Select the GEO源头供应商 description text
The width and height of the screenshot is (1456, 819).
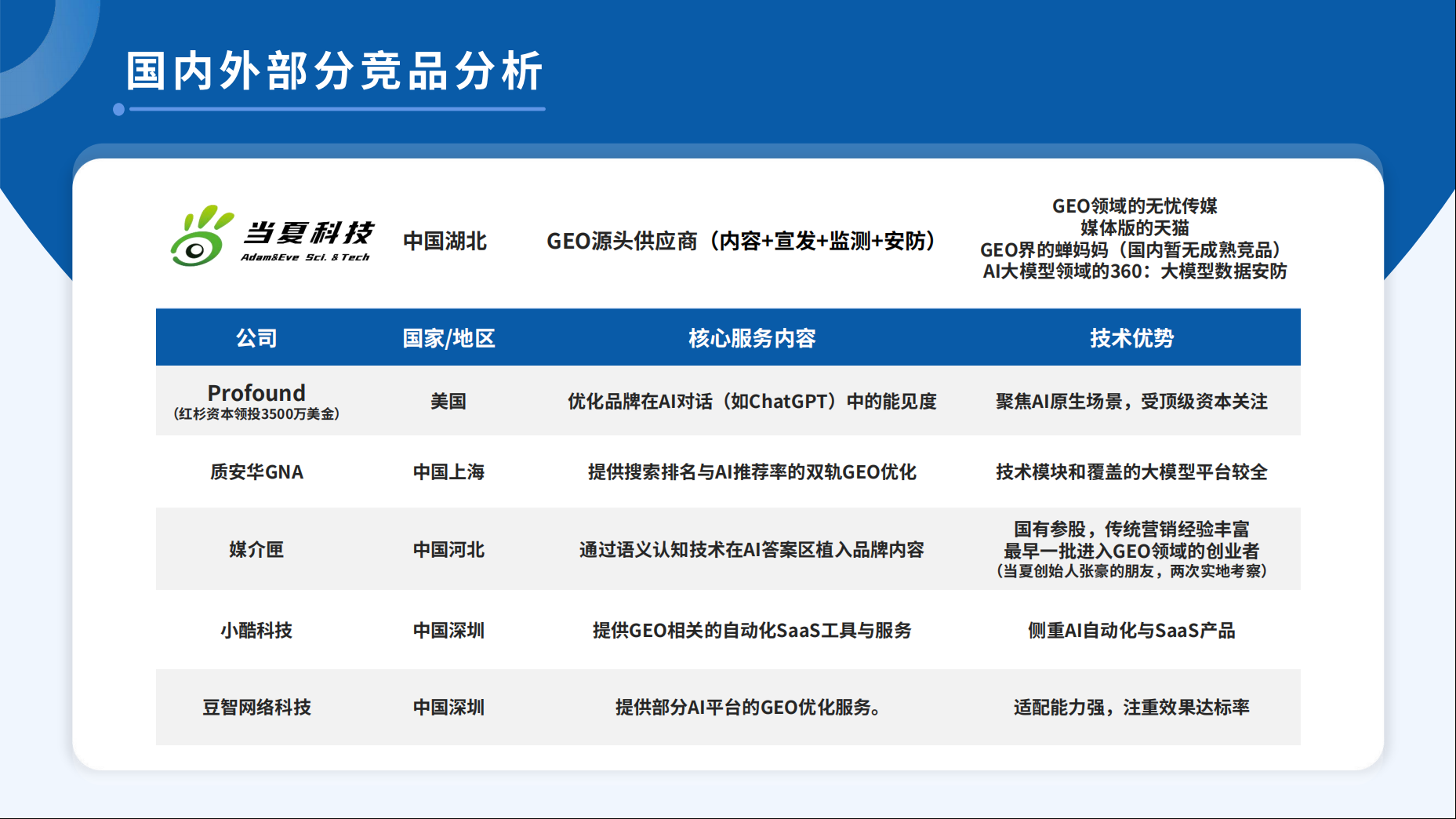point(741,241)
